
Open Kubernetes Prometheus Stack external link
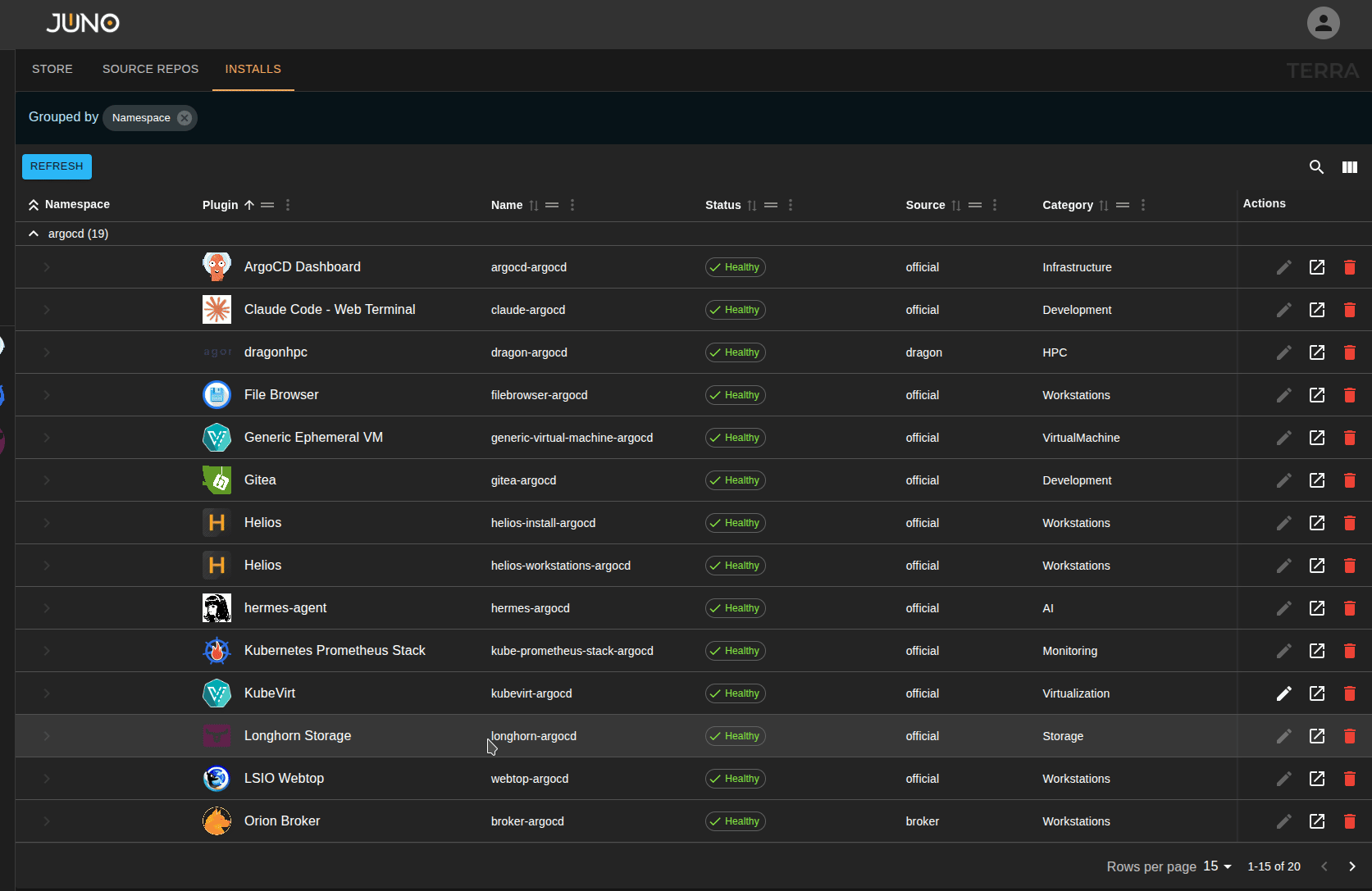point(1316,651)
